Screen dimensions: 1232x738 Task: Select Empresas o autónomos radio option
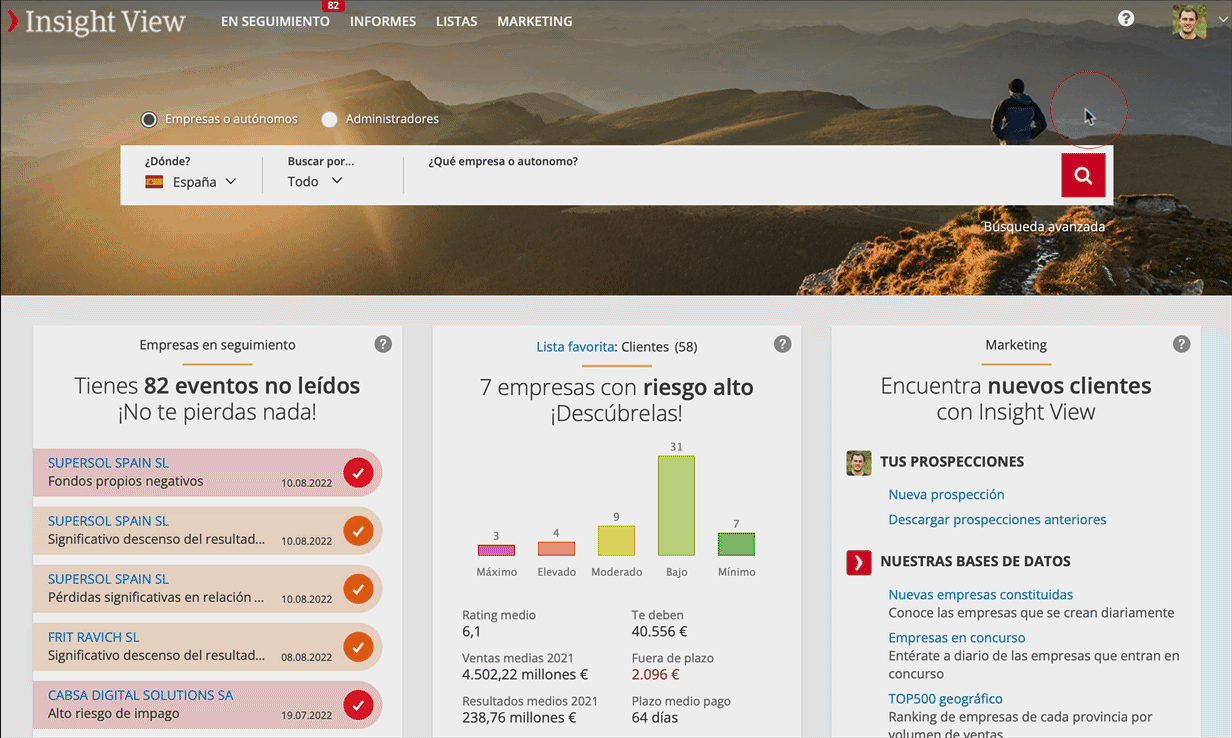click(149, 119)
